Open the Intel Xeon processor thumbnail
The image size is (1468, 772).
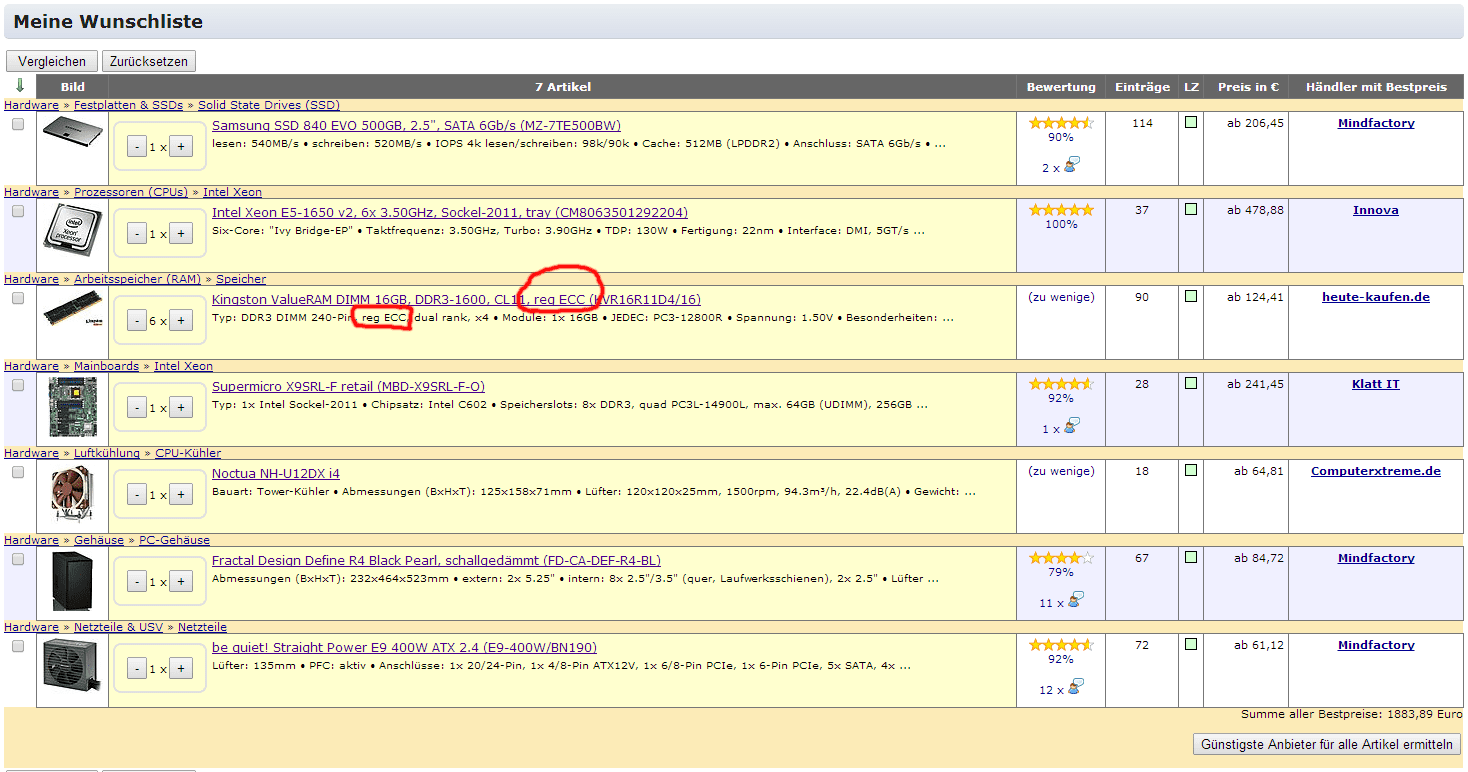click(72, 229)
